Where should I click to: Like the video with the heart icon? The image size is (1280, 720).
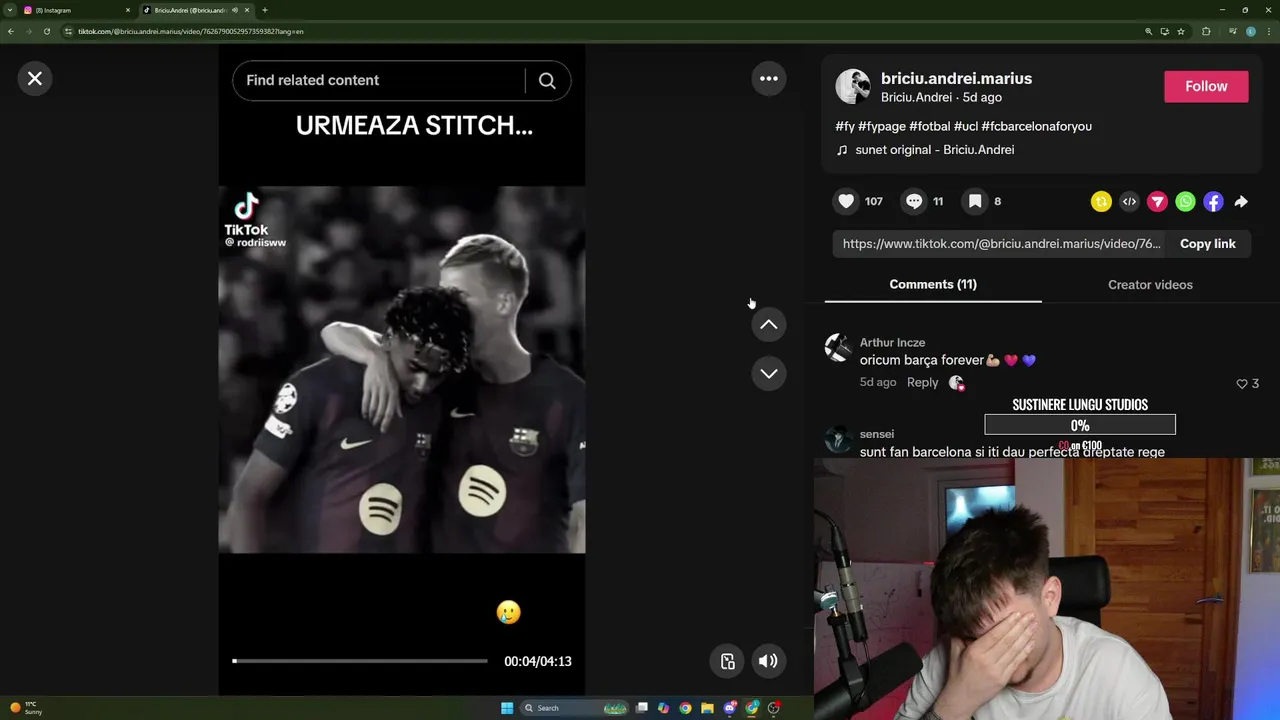coord(846,201)
